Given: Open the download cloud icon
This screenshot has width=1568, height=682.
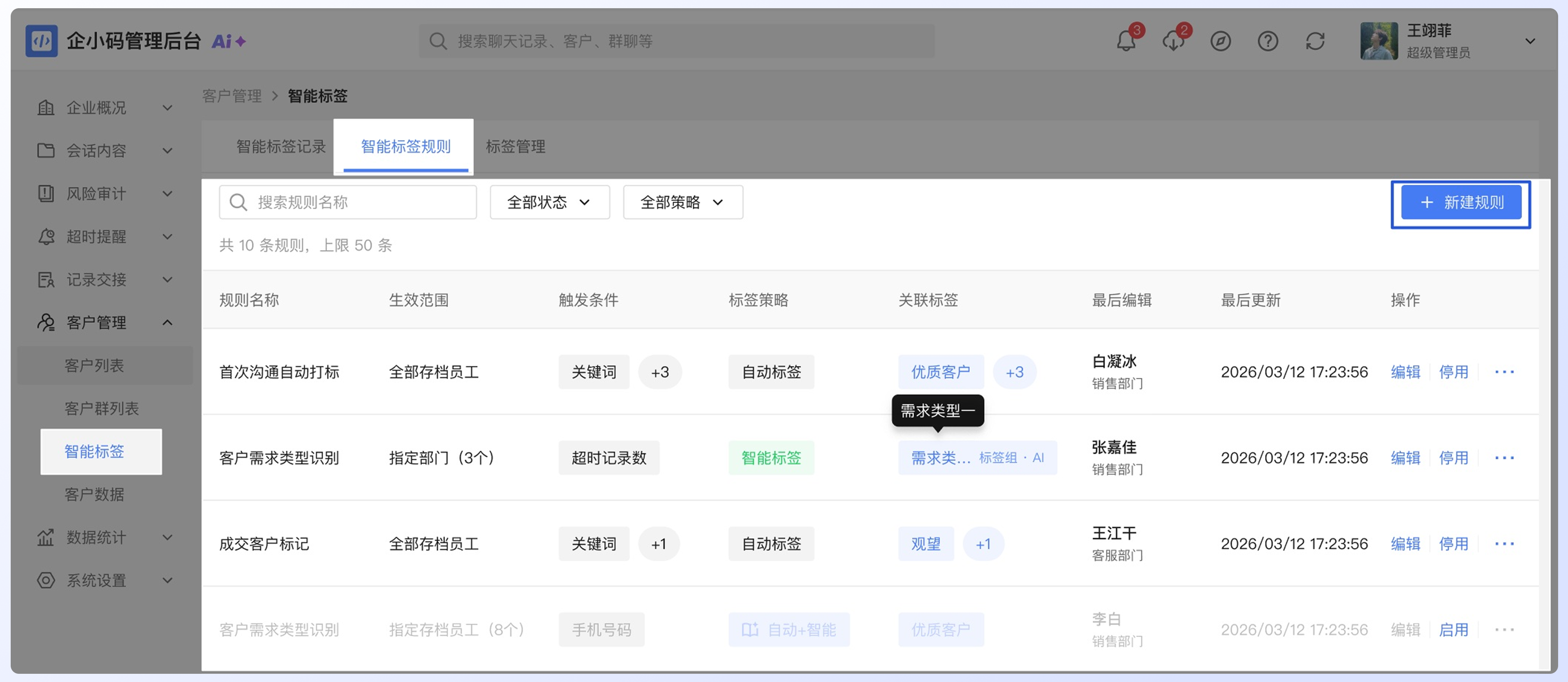Looking at the screenshot, I should (x=1173, y=41).
